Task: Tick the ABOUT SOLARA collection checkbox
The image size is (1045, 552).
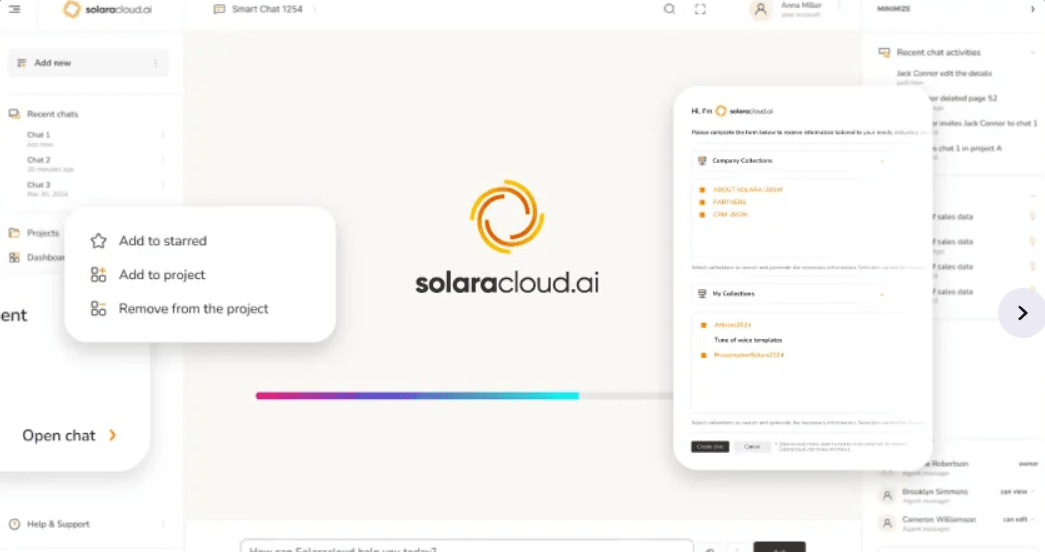Action: [702, 190]
